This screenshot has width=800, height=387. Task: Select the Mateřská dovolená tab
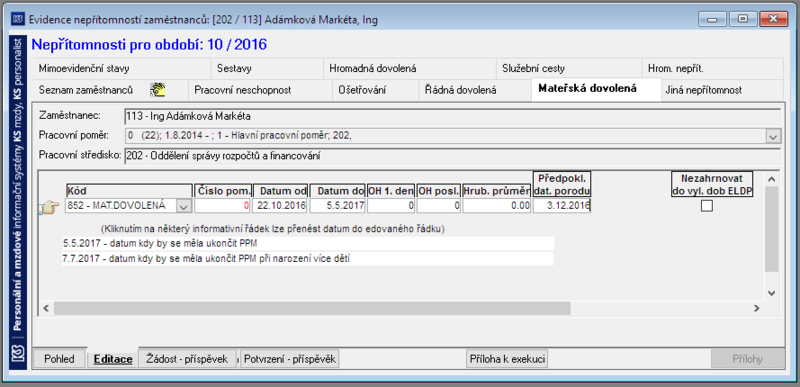coord(596,89)
